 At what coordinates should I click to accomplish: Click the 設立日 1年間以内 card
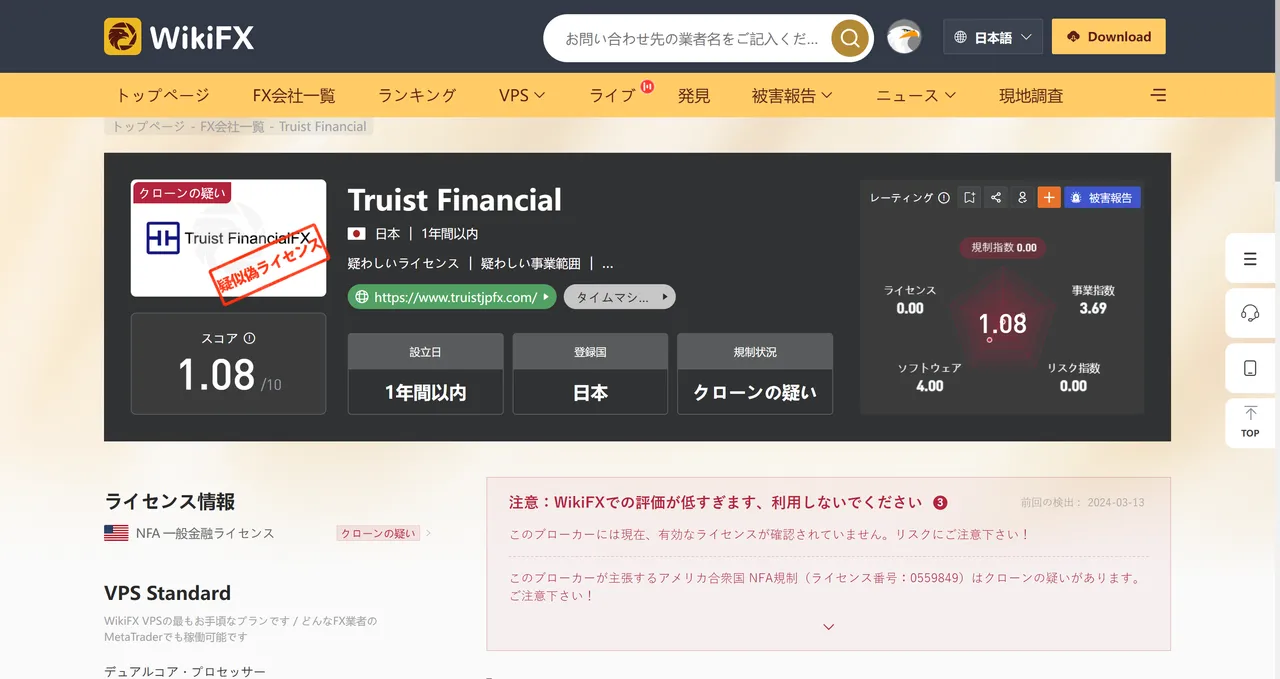point(425,373)
